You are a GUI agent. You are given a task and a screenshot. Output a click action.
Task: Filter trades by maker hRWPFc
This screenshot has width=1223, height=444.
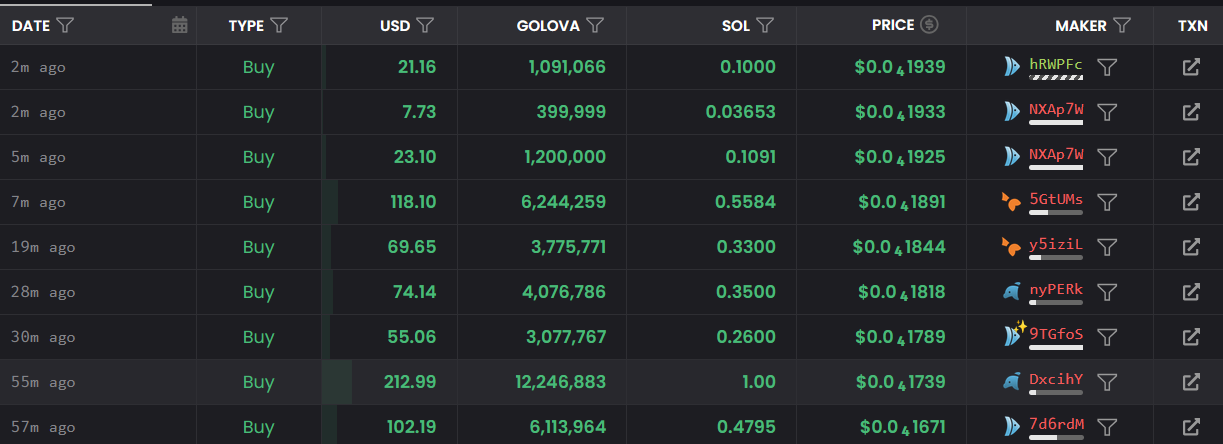tap(1107, 67)
